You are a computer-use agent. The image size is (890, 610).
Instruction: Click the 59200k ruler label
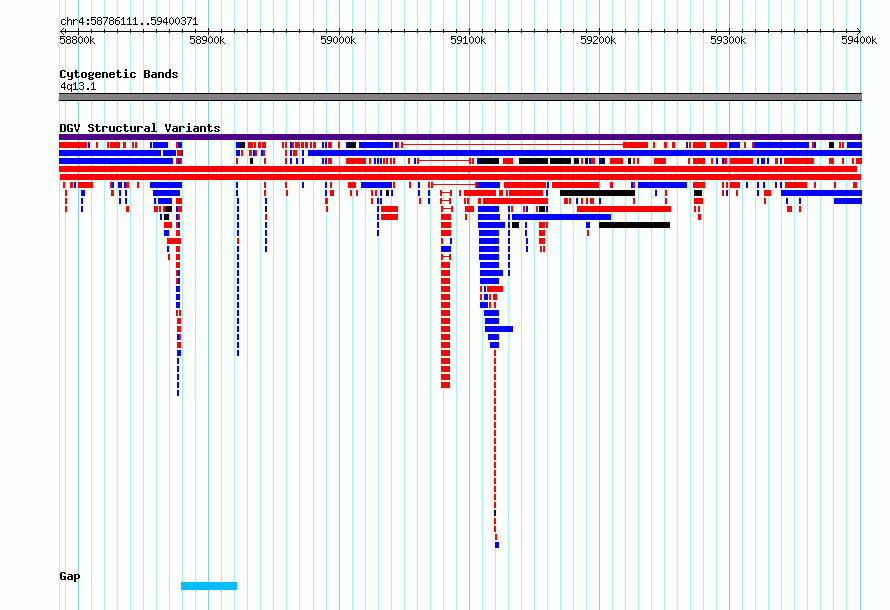(x=598, y=40)
